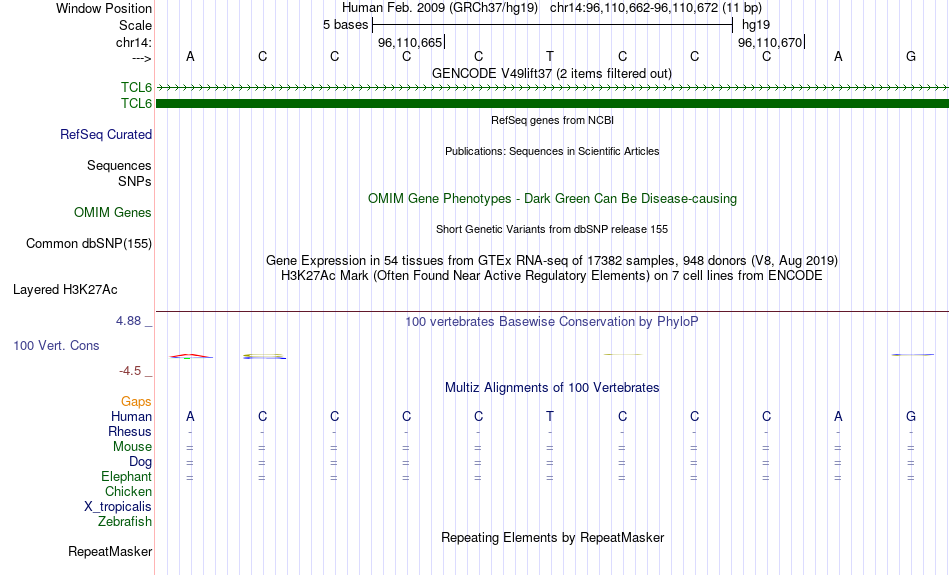Click the chr14: ruler label
Screen dimensions: 950x575
(133, 42)
